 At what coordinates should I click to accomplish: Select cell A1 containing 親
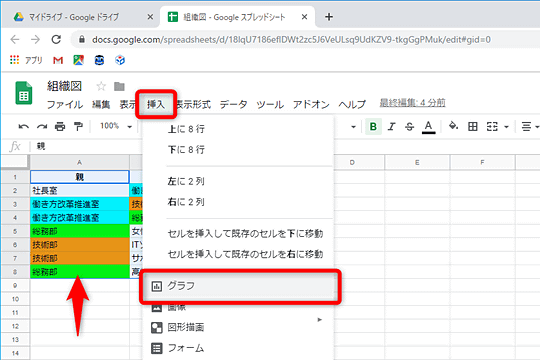coord(80,177)
